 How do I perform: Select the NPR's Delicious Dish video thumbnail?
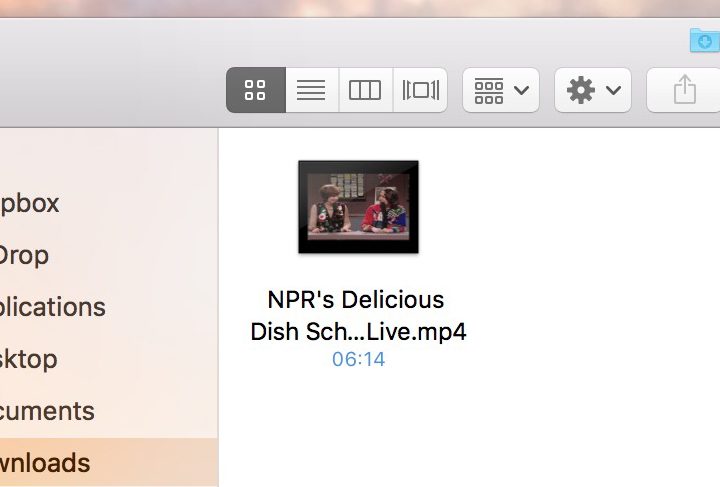358,207
